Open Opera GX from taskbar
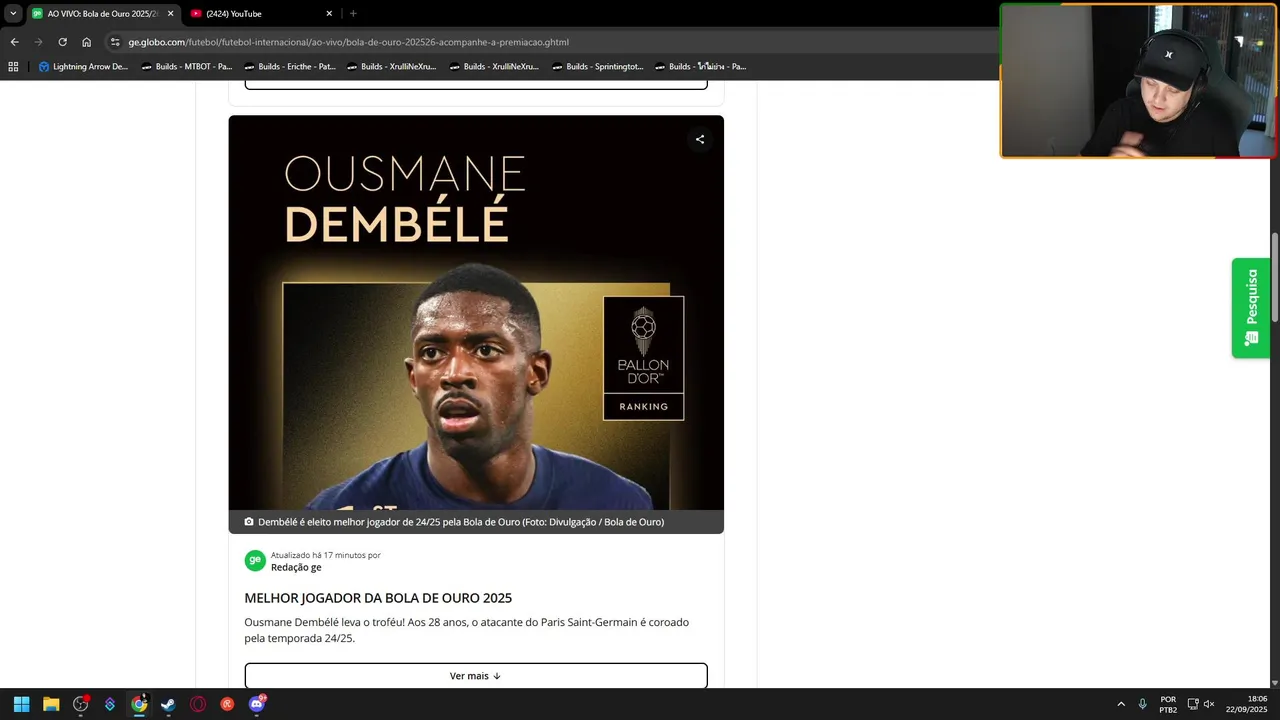 (x=198, y=704)
